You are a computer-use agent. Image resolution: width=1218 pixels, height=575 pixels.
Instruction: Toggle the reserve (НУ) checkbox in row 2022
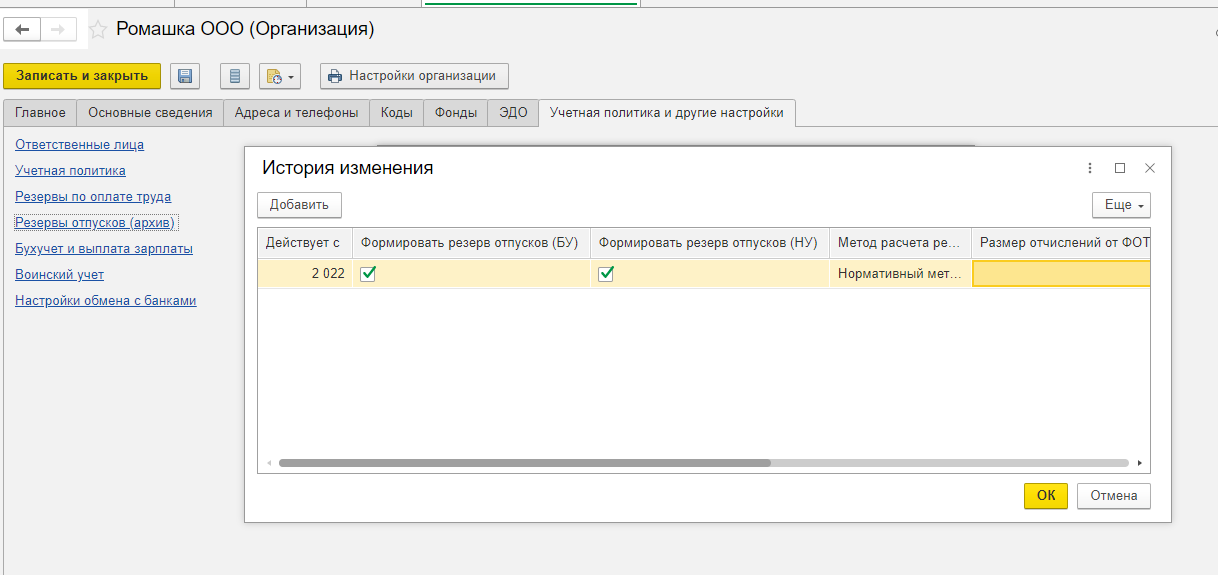(x=606, y=274)
